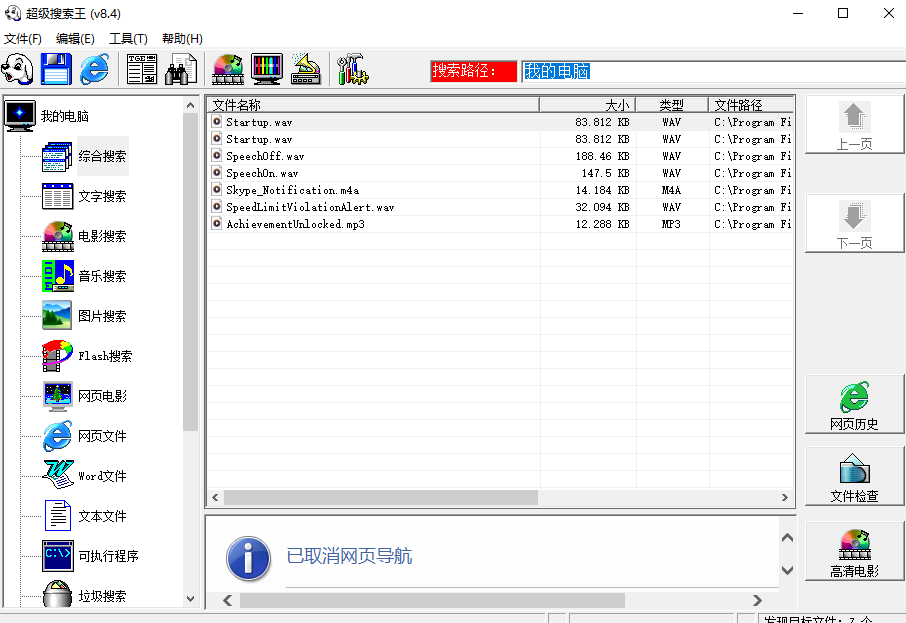This screenshot has height=623, width=906.
Task: Click the 综合搜索 stacked windows icon
Action: [x=57, y=156]
